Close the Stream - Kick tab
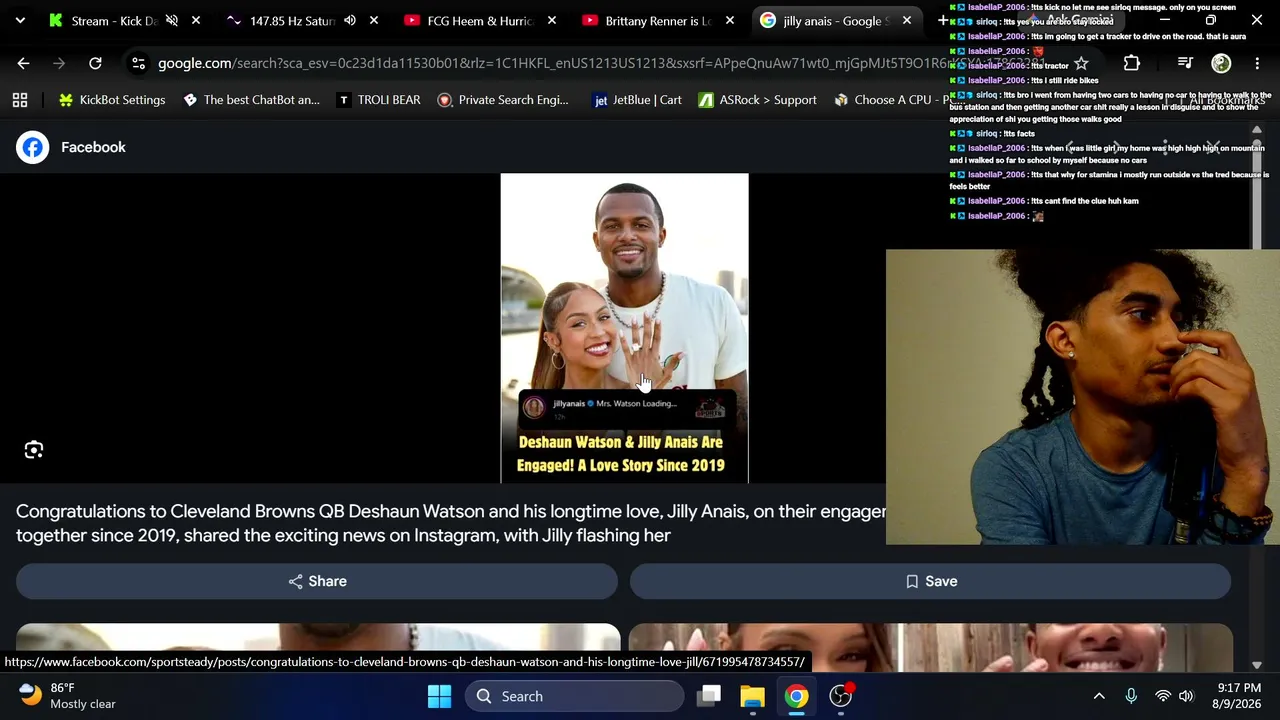 coord(196,21)
